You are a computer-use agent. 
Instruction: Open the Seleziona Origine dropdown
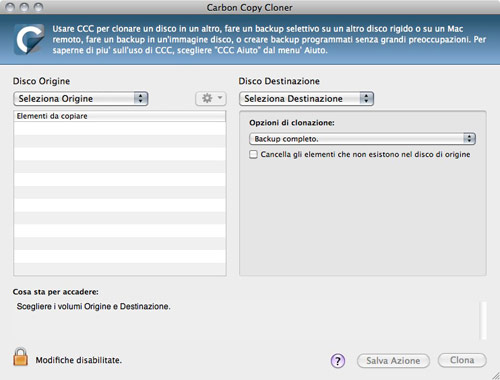pos(81,99)
